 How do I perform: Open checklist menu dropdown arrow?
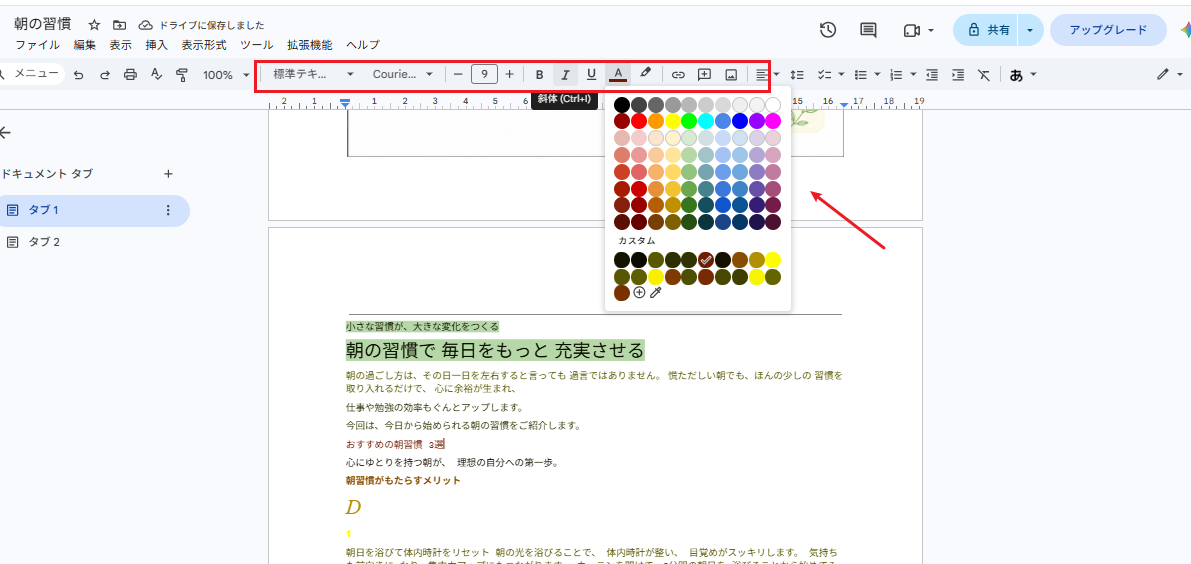[840, 74]
